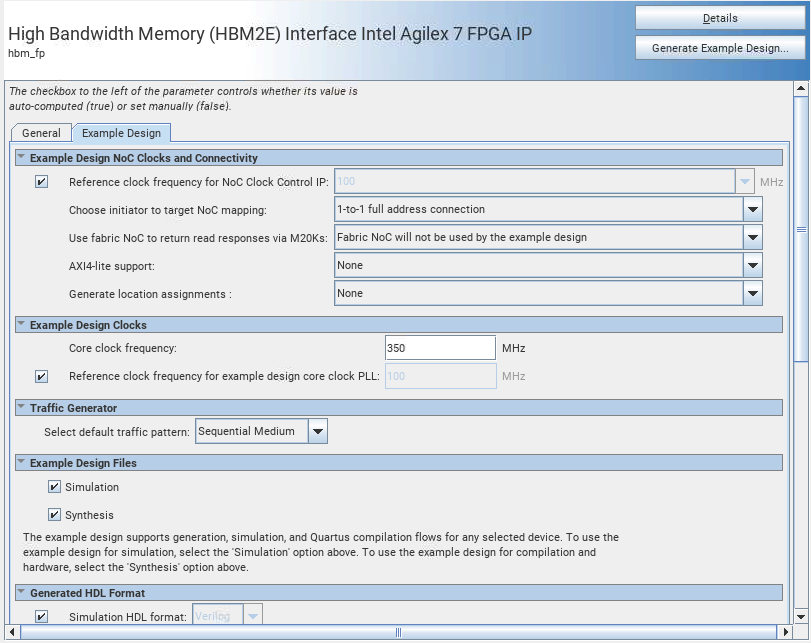811x643 pixels.
Task: Uncheck the Synthesis checkbox
Action: click(x=55, y=515)
